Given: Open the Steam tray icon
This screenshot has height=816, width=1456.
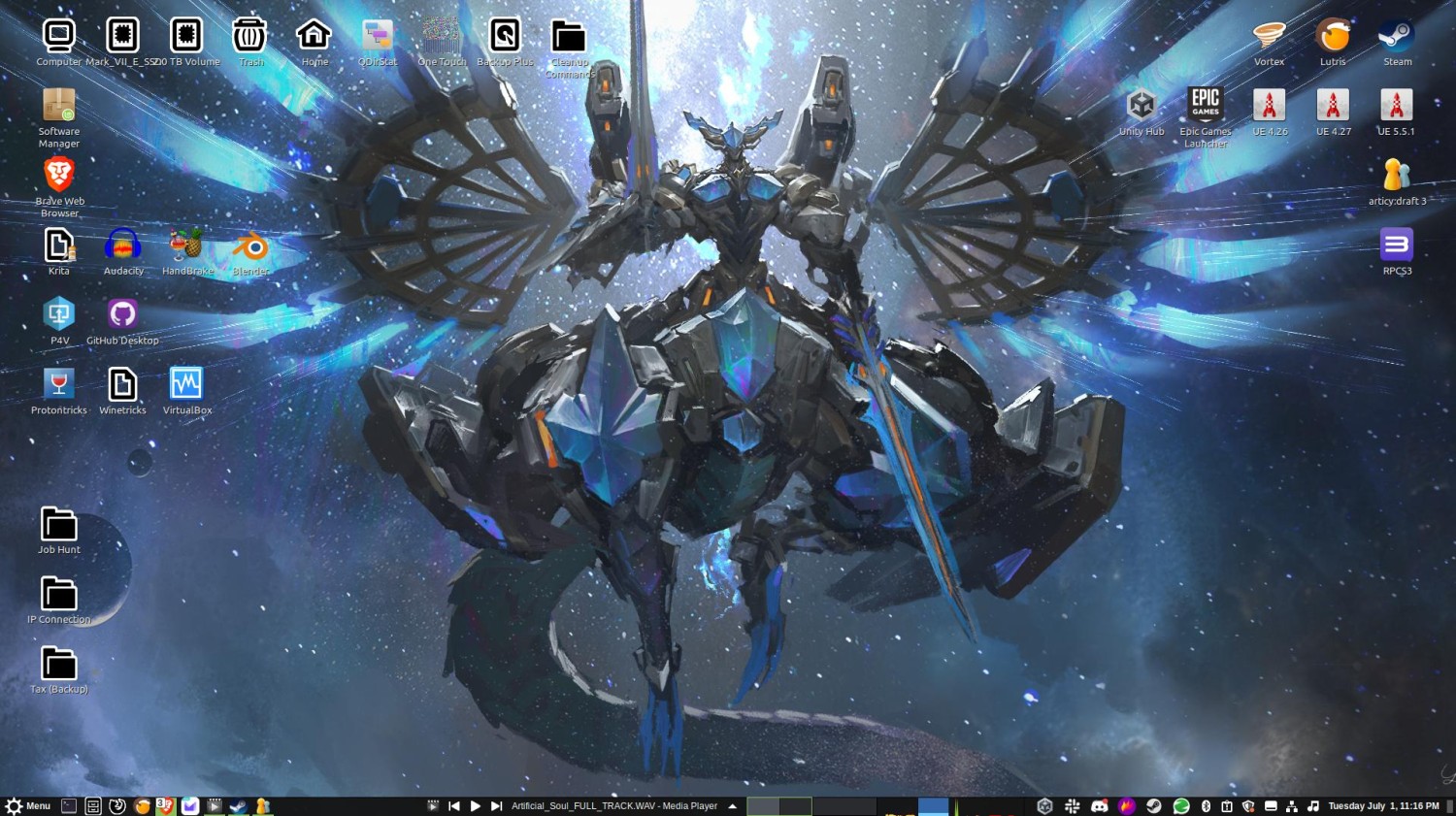Looking at the screenshot, I should (1154, 806).
